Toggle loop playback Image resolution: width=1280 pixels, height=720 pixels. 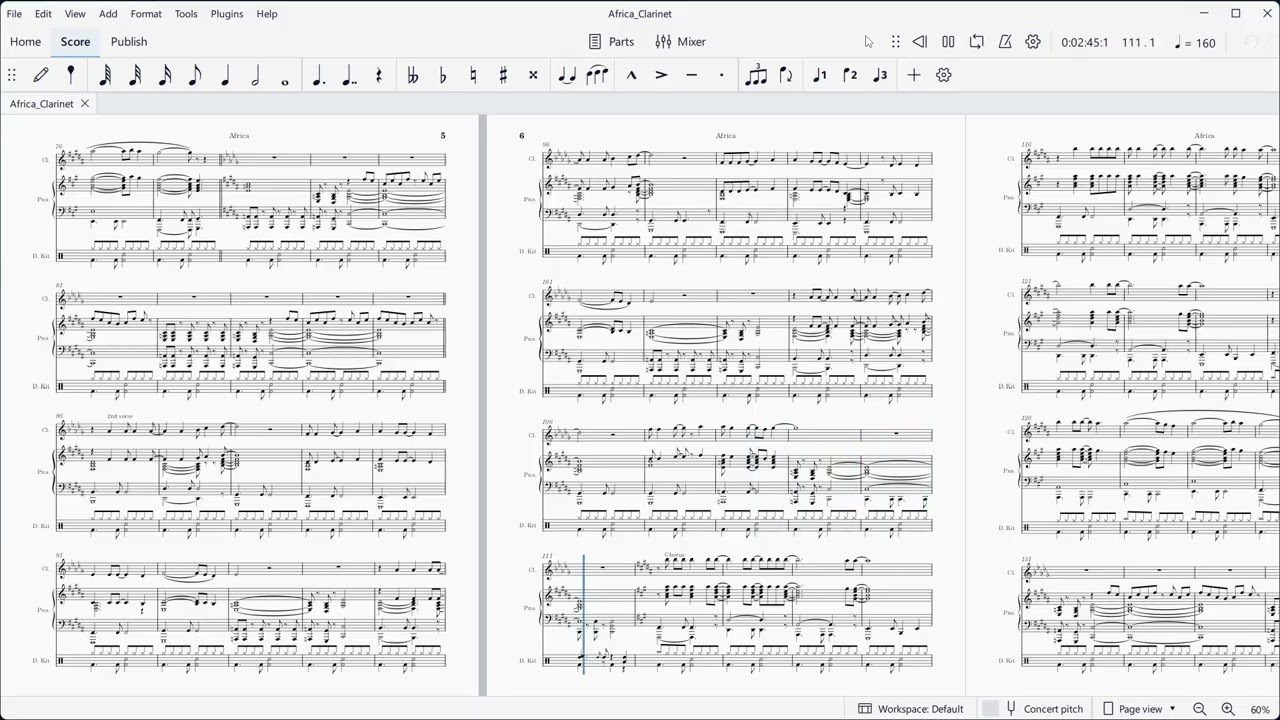point(977,42)
